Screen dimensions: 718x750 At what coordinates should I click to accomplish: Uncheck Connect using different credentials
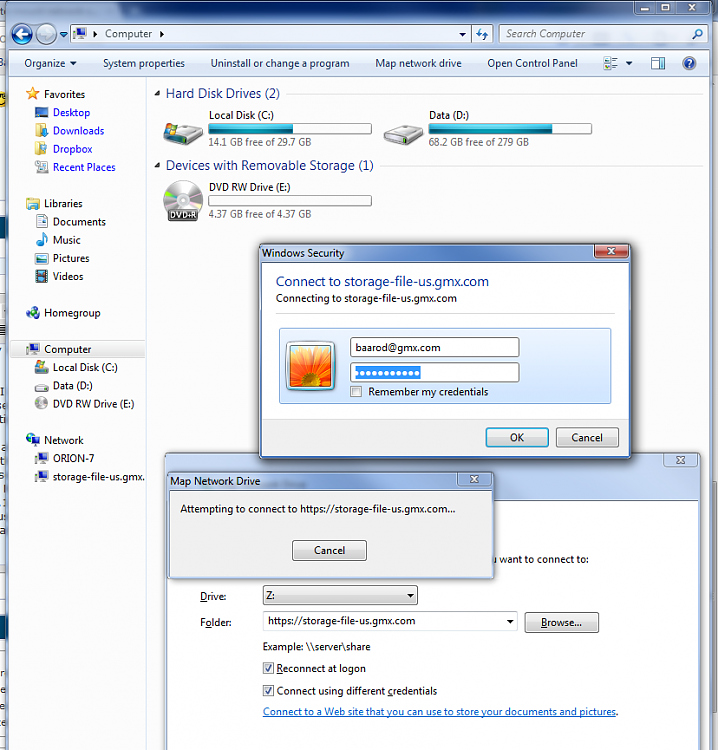click(268, 691)
